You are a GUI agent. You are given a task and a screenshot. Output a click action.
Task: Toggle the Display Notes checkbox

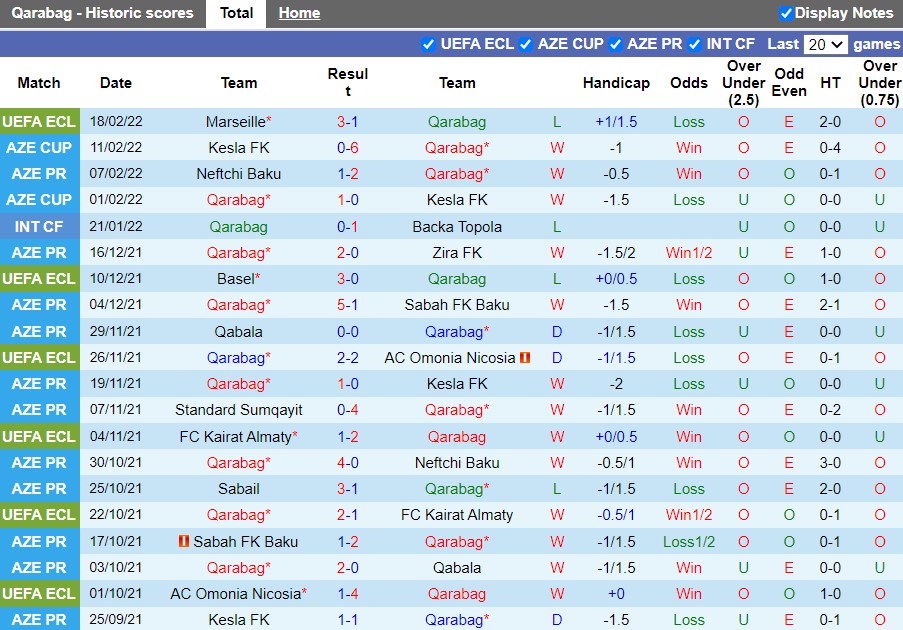pos(786,13)
